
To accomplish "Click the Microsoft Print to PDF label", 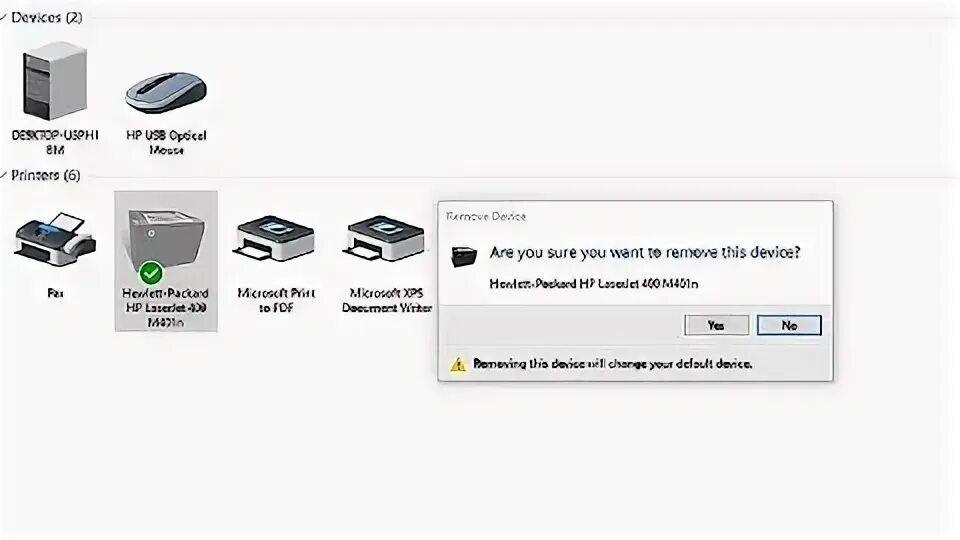I will 276,300.
